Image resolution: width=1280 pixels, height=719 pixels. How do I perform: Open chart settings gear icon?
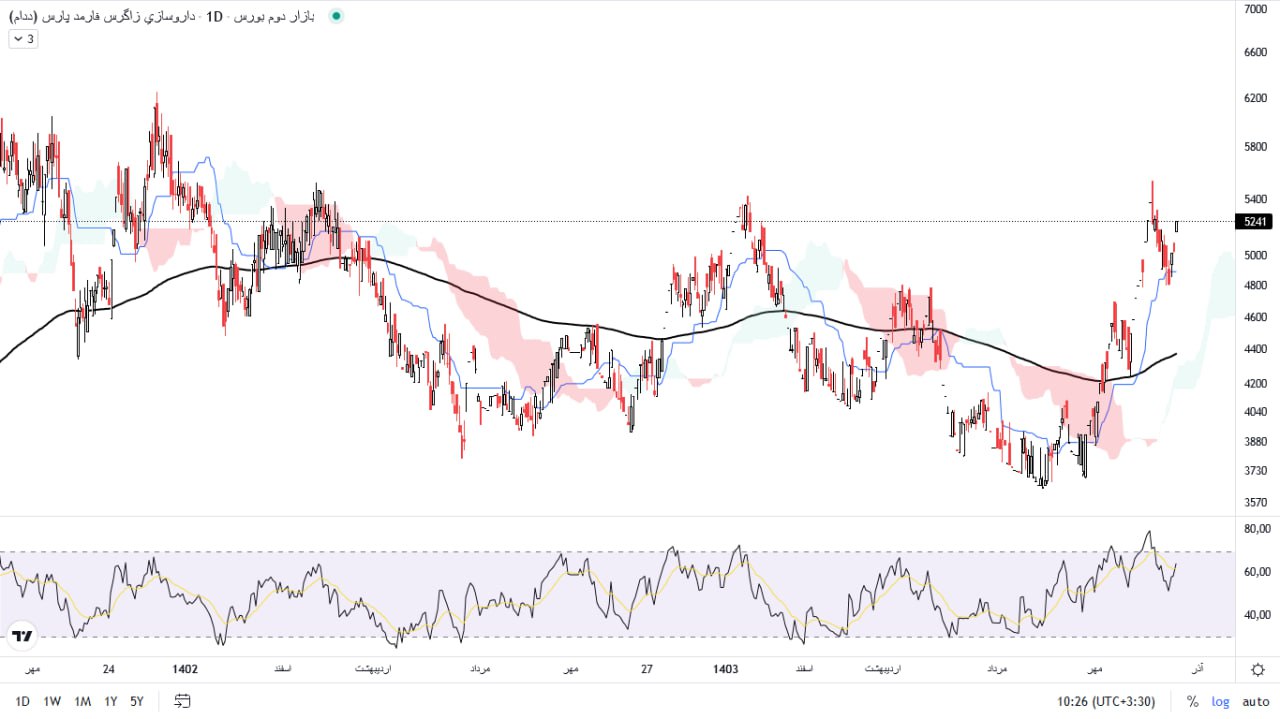[x=1257, y=669]
